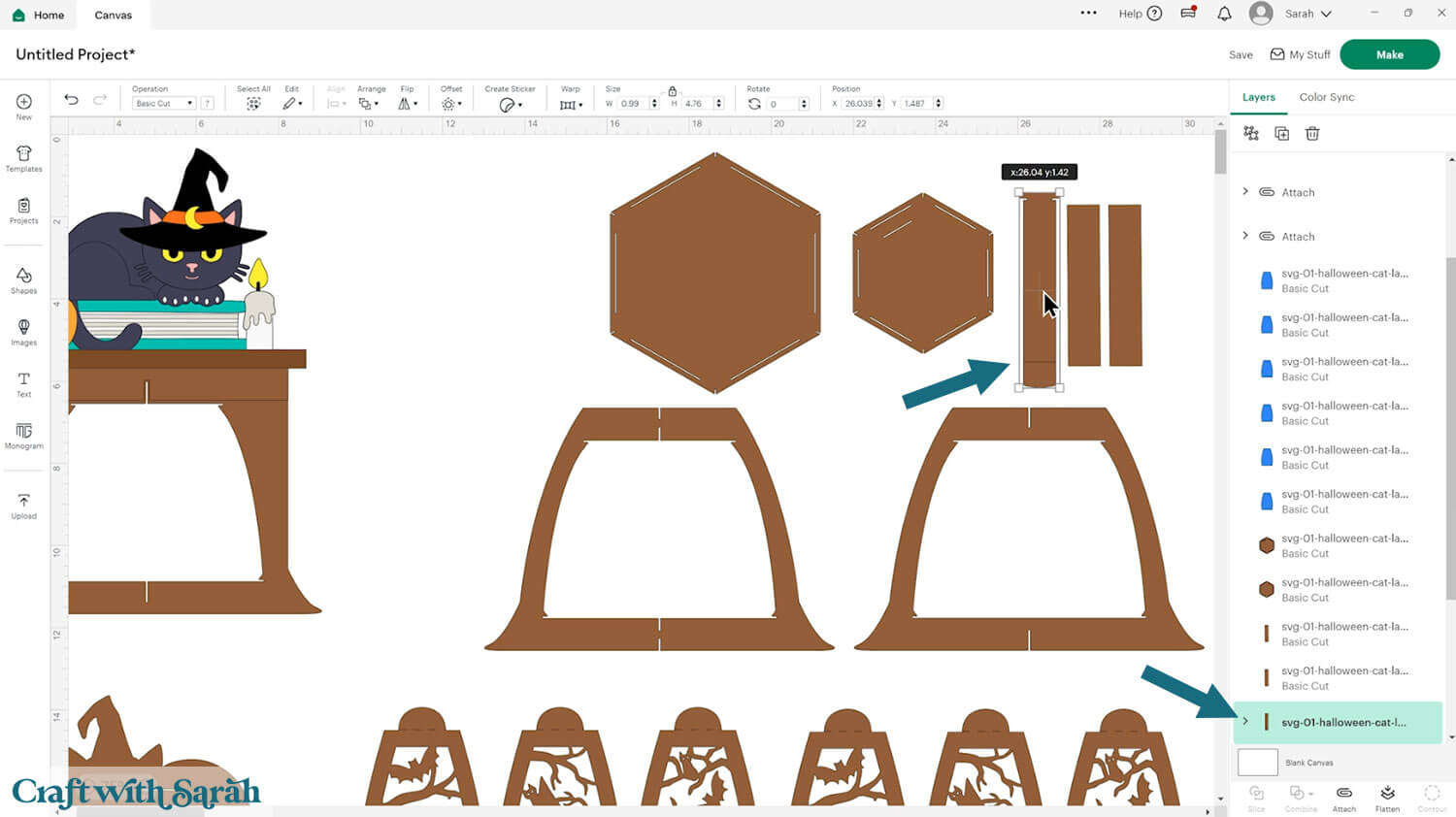Viewport: 1456px width, 817px height.
Task: Open the Monogram tool
Action: [x=23, y=435]
